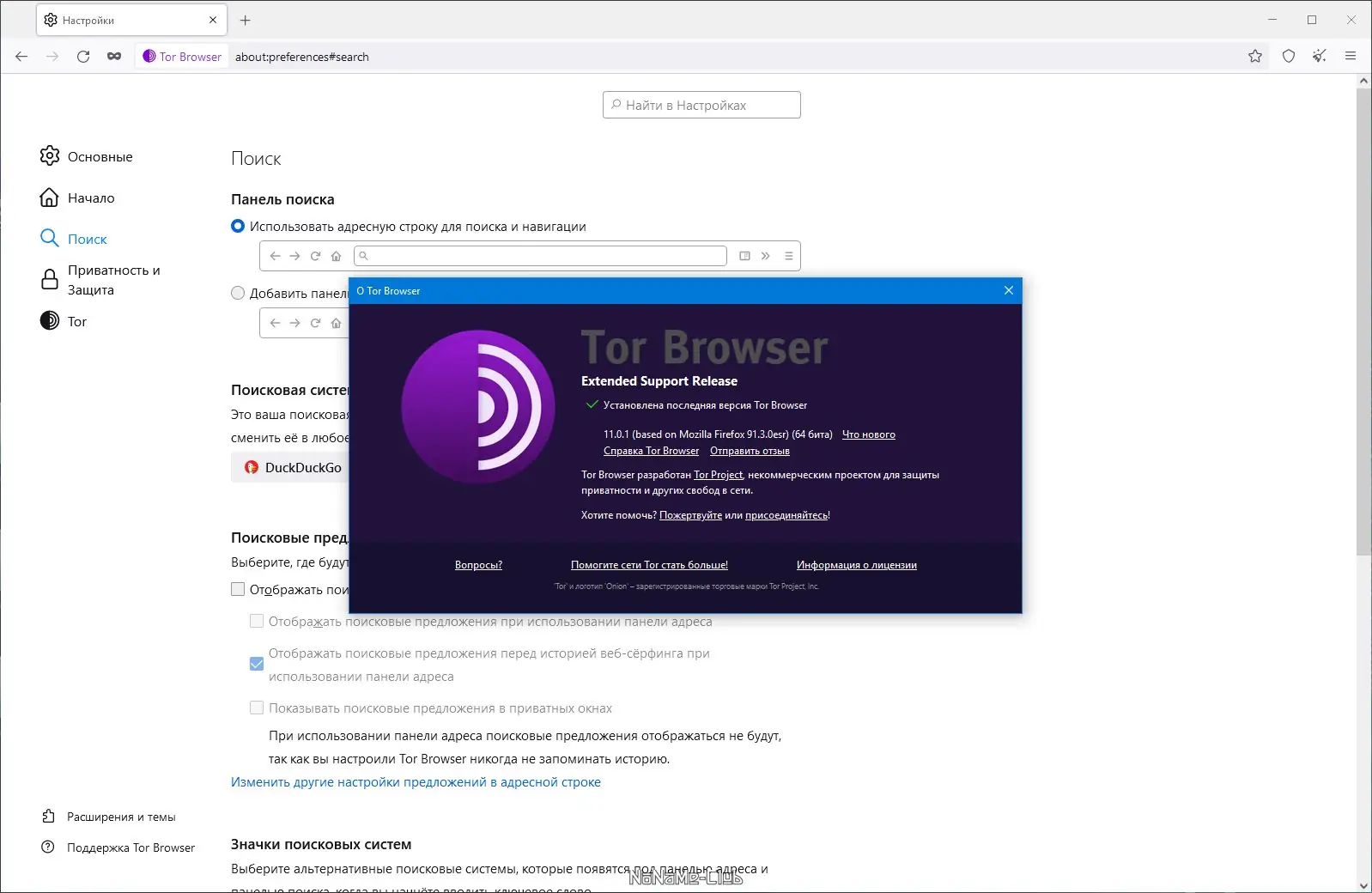Click Помогите сети Tor стать больше! link
1372x893 pixels.
click(x=649, y=565)
